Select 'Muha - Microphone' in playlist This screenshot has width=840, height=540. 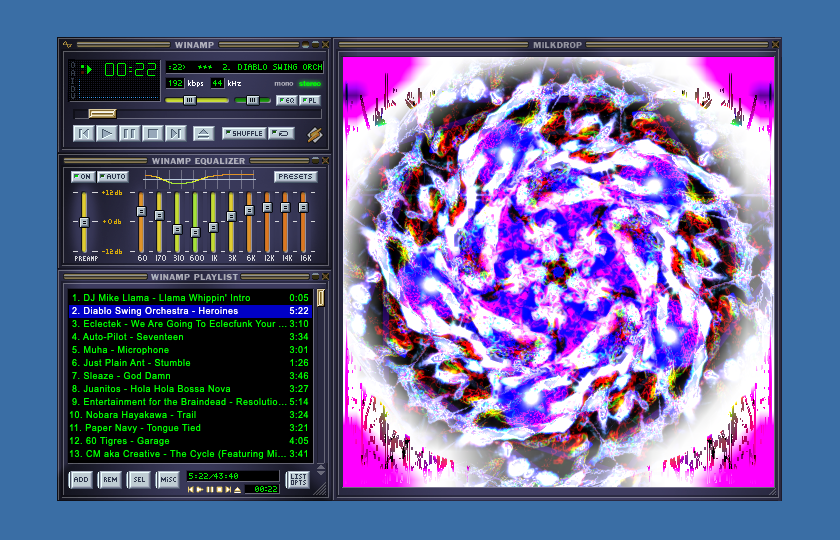pyautogui.click(x=190, y=350)
